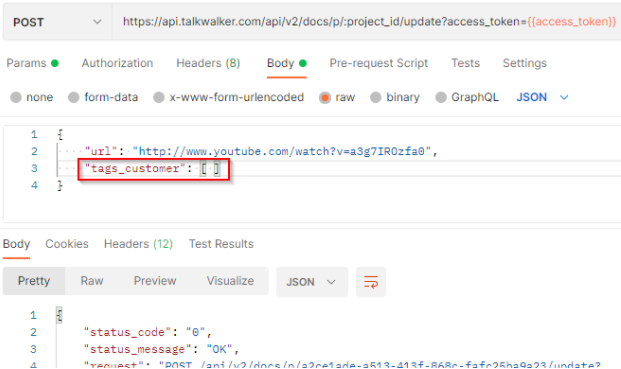Select the Pretty response view
Image resolution: width=621 pixels, height=369 pixels.
click(34, 281)
